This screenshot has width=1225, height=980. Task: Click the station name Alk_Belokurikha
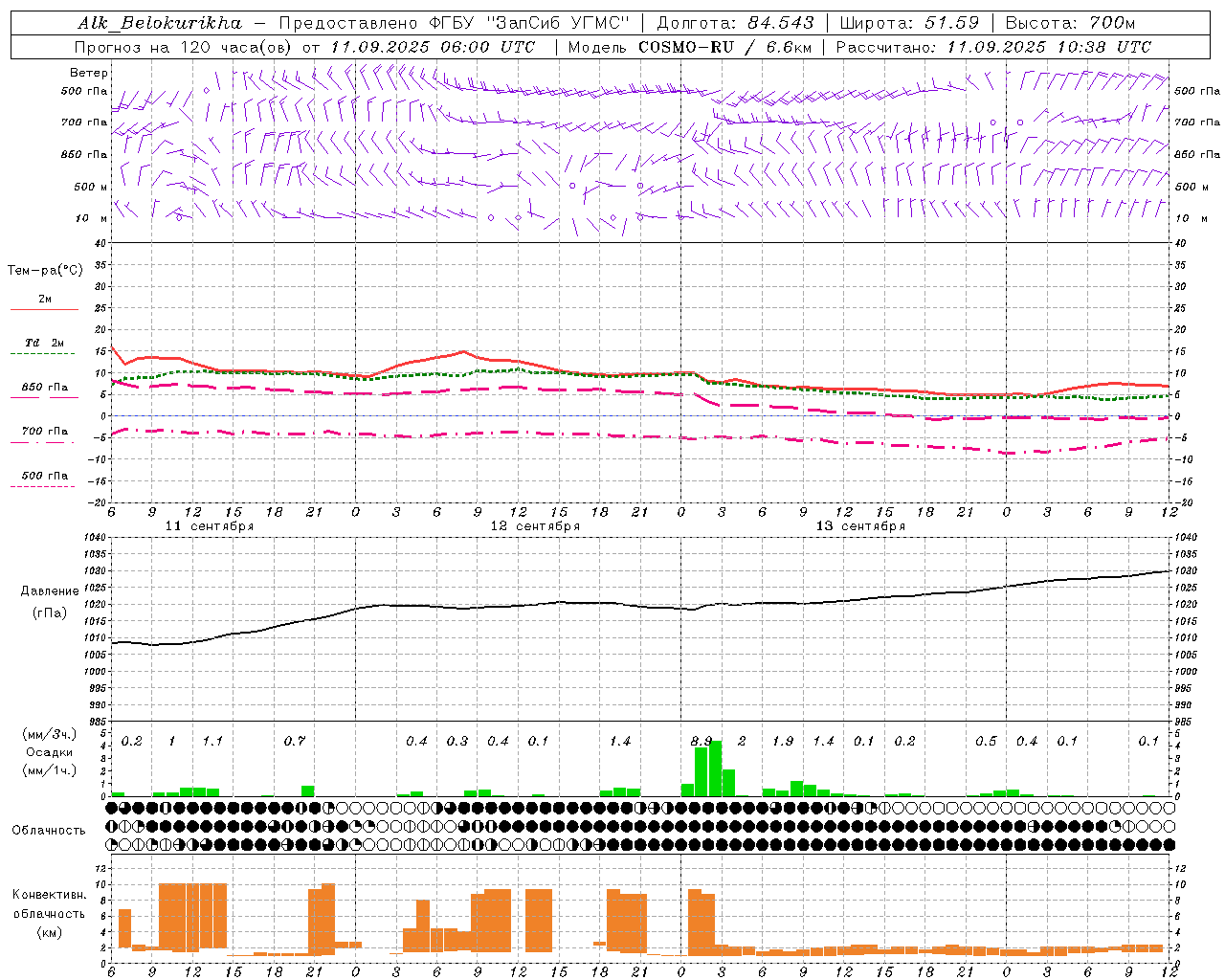point(160,23)
